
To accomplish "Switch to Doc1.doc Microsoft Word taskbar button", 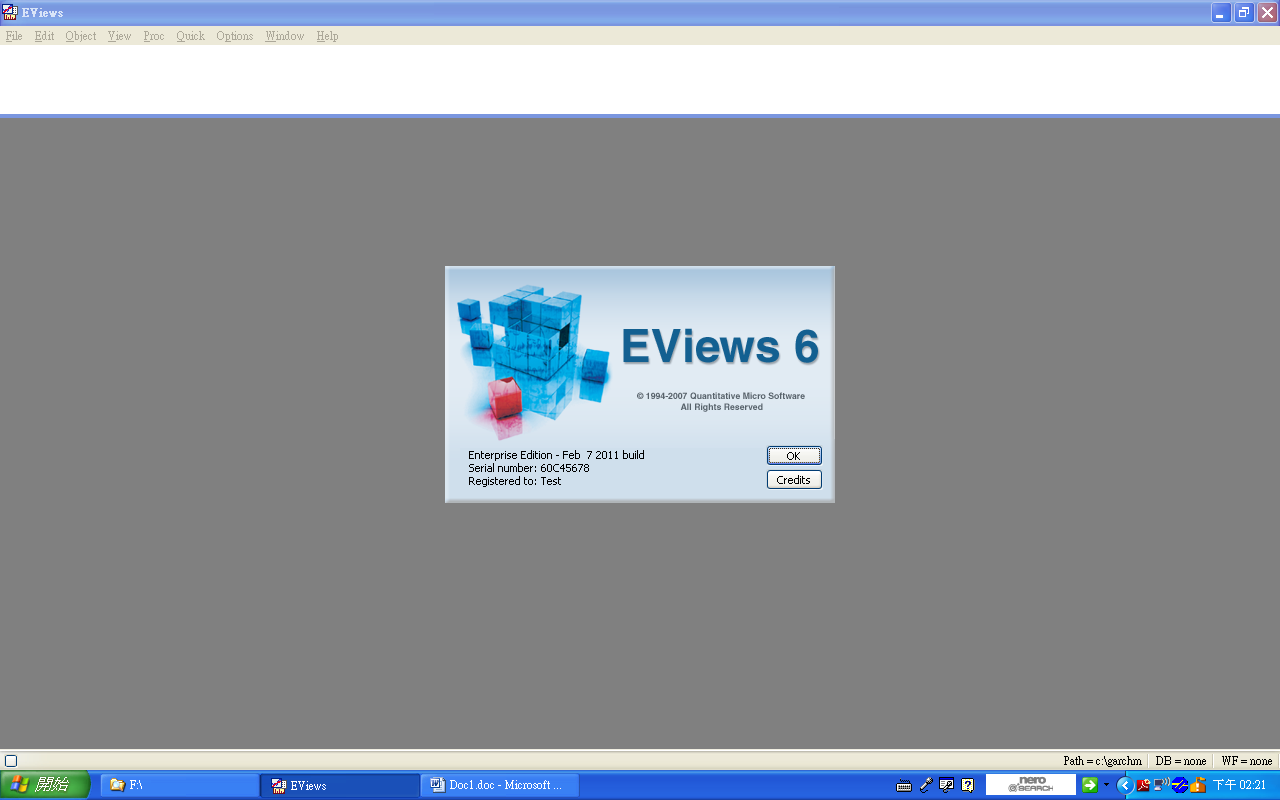I will (500, 785).
